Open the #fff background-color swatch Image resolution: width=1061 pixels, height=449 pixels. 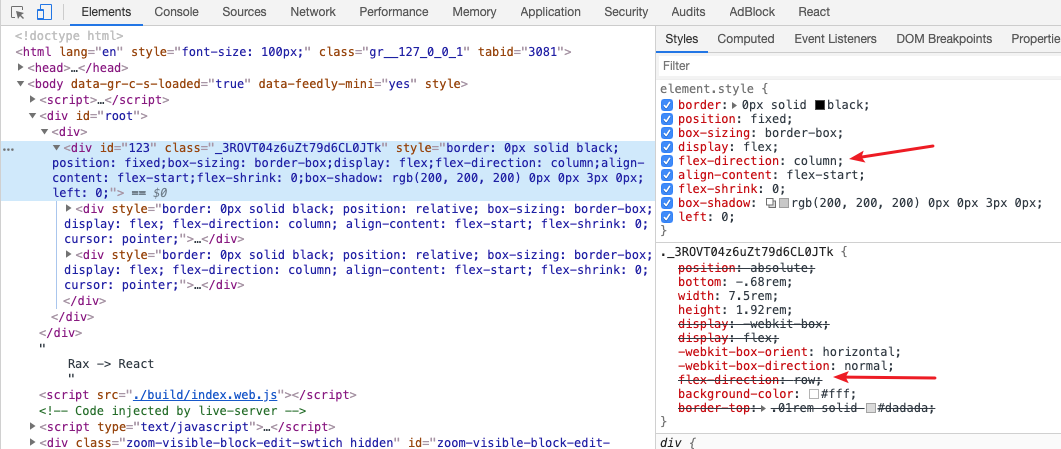tap(815, 394)
